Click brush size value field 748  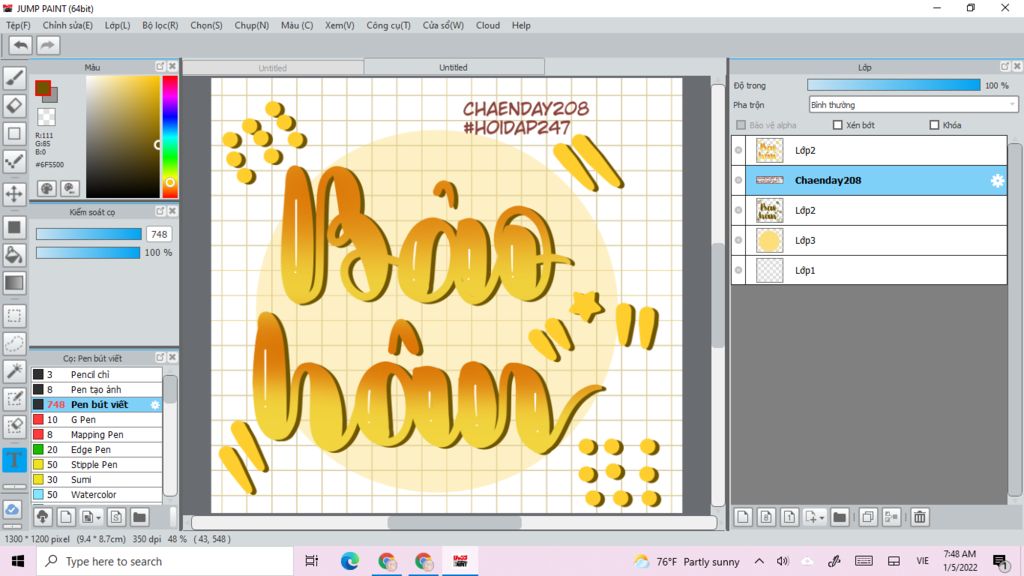coord(159,234)
